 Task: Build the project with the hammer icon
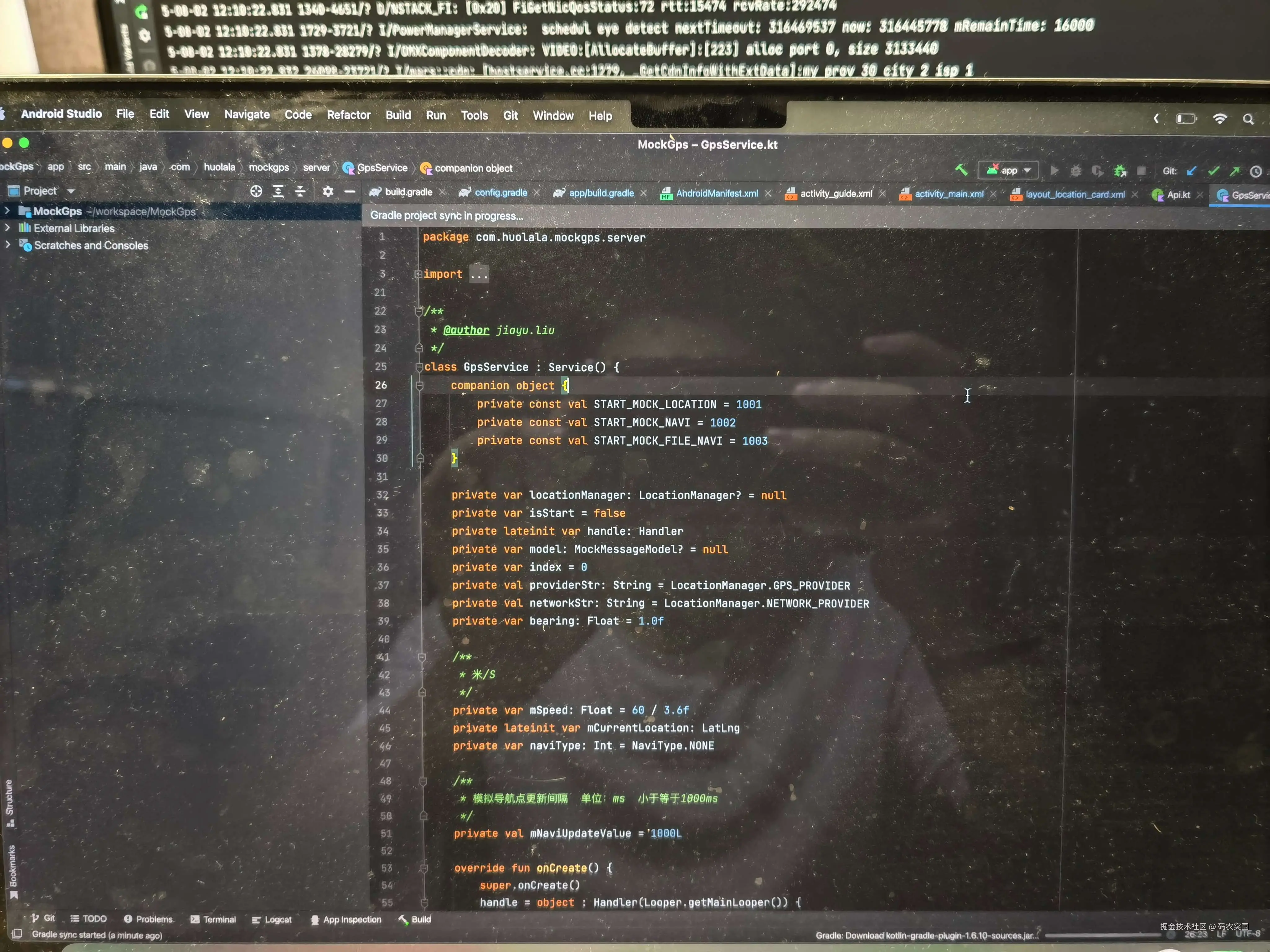[x=961, y=170]
